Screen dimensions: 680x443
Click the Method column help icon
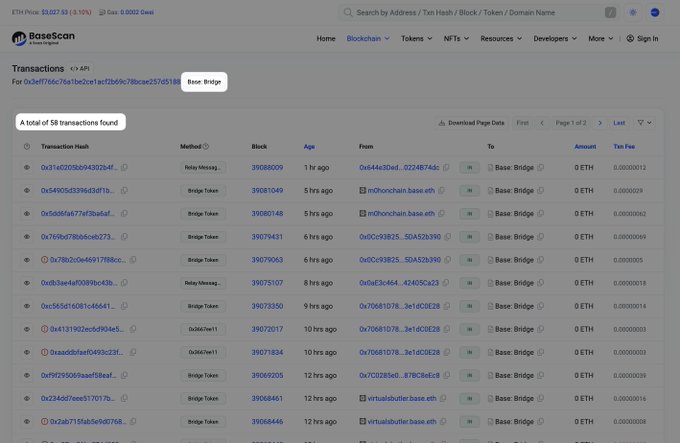206,146
